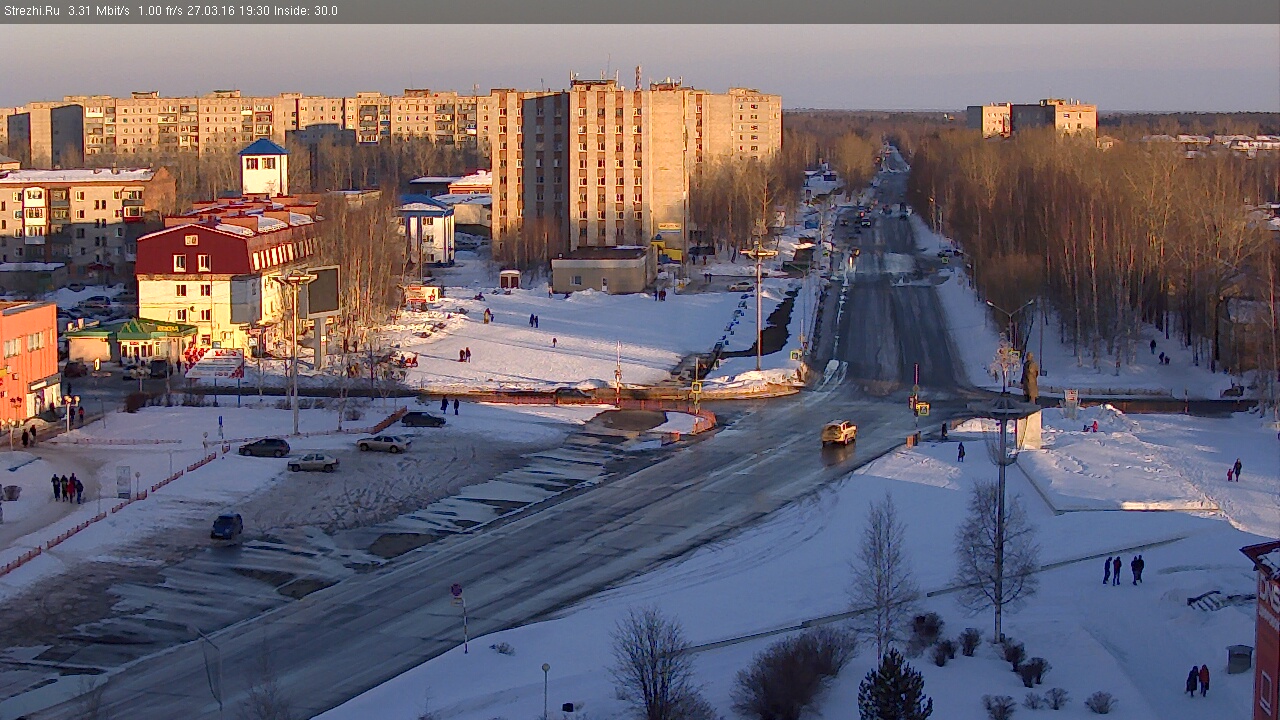Click the "1.00 fr/s" frame rate value
1280x720 pixels.
[x=160, y=11]
